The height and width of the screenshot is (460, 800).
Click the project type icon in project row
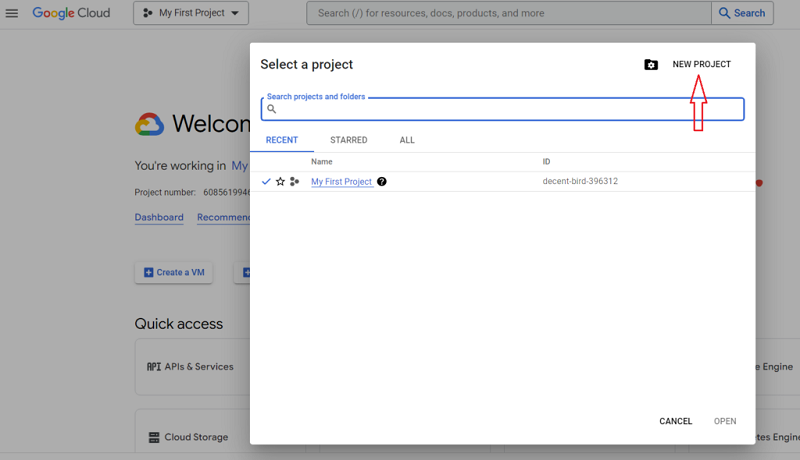tap(294, 182)
